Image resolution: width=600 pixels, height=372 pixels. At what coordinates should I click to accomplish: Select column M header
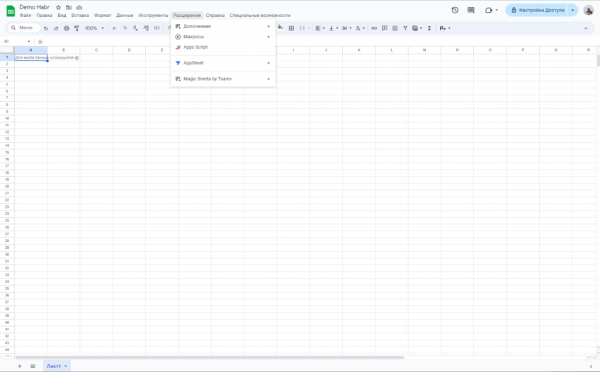(x=424, y=50)
